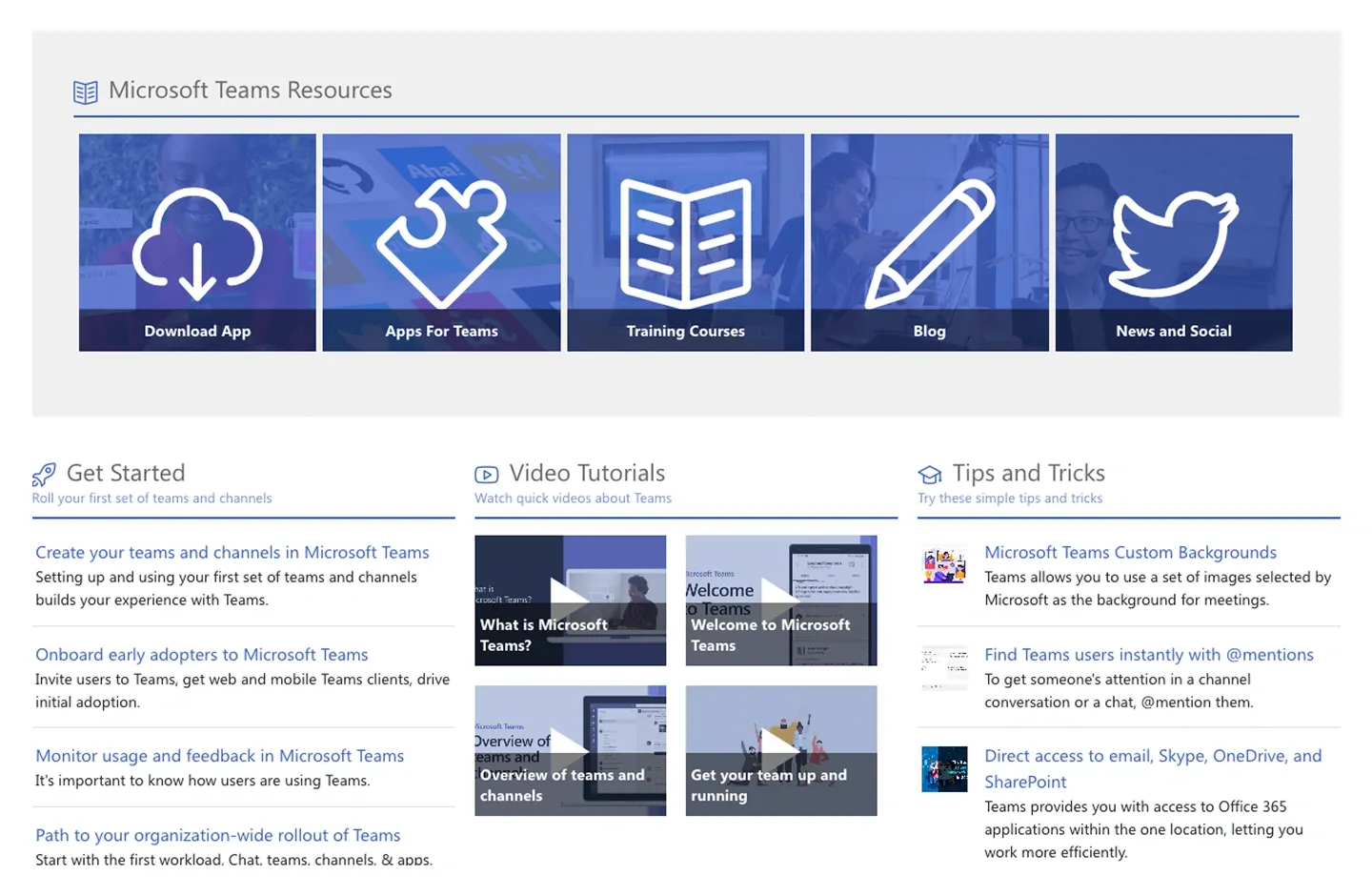Open Direct access to email, Skype, OneDrive link
1372x896 pixels.
point(1153,768)
